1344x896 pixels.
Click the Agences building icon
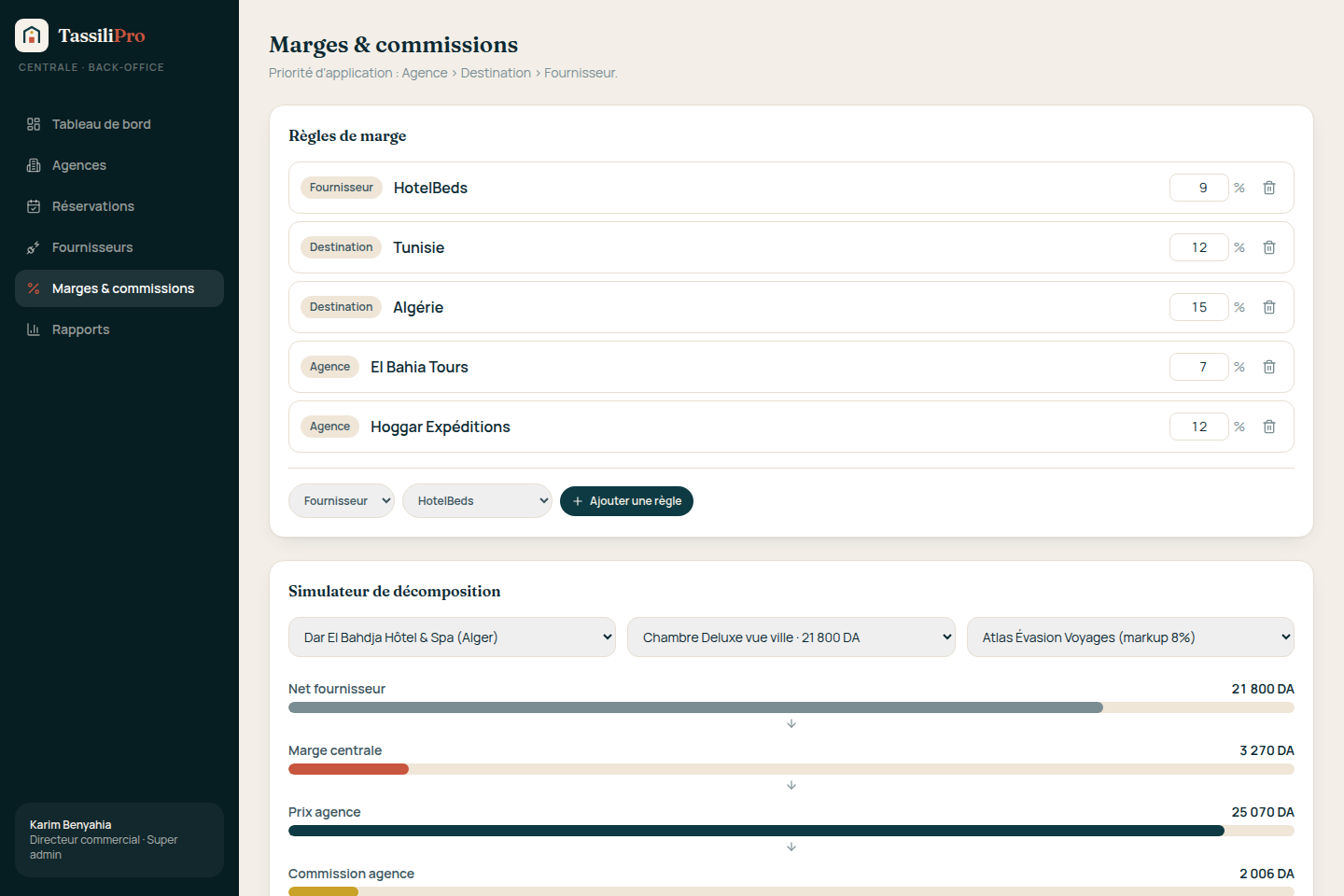pyautogui.click(x=34, y=165)
